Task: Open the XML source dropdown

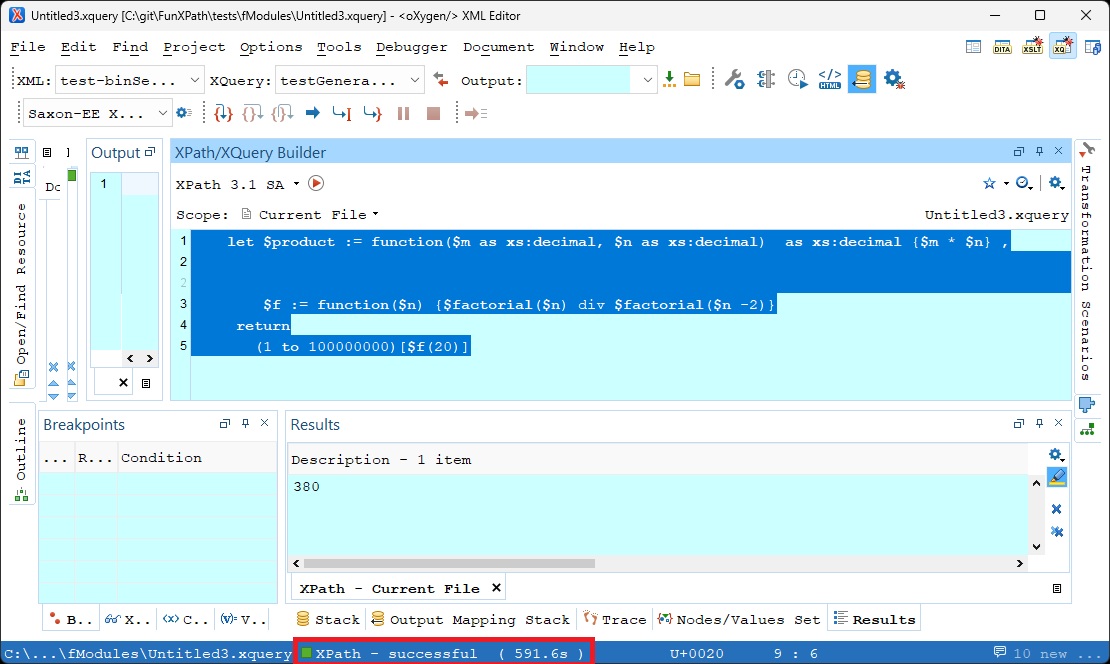Action: tap(194, 80)
